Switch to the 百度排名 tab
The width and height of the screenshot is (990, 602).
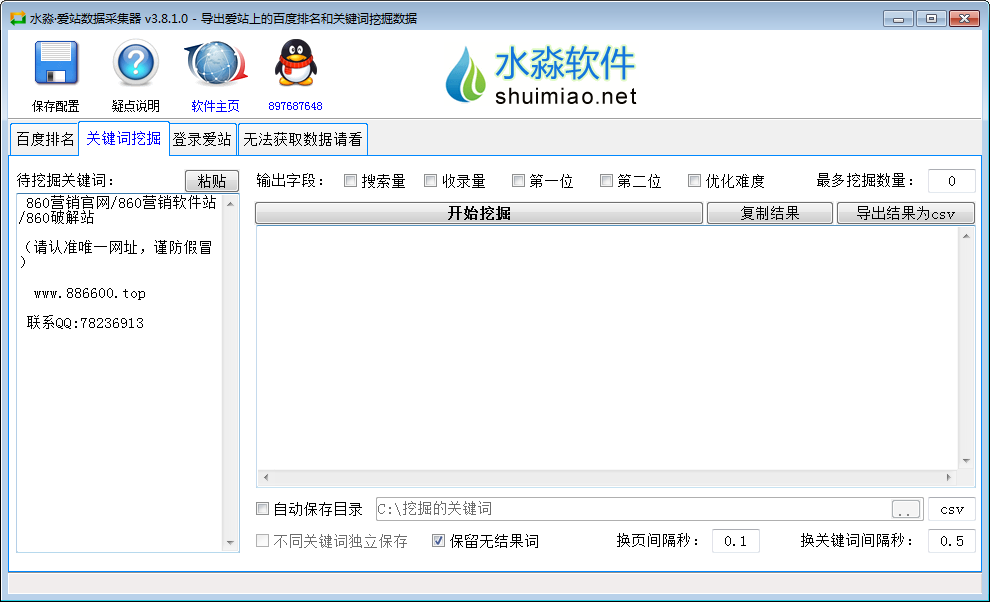click(45, 139)
